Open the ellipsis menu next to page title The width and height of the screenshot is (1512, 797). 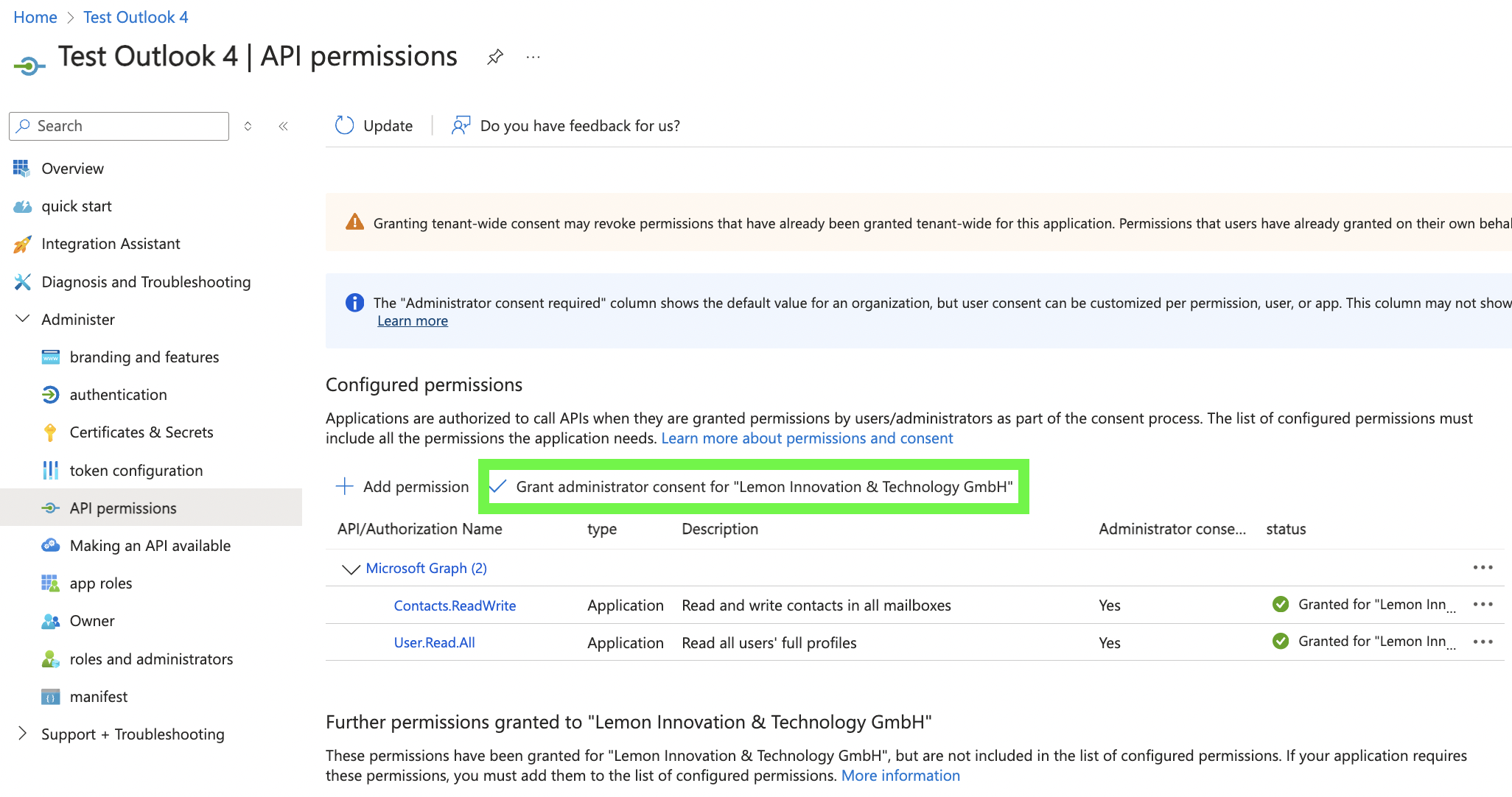point(533,57)
